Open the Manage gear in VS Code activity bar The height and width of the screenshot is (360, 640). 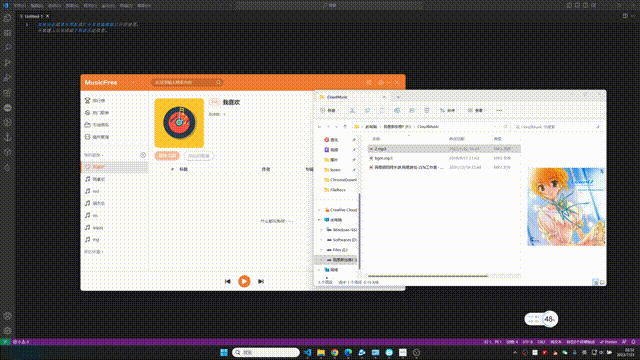[x=7, y=331]
